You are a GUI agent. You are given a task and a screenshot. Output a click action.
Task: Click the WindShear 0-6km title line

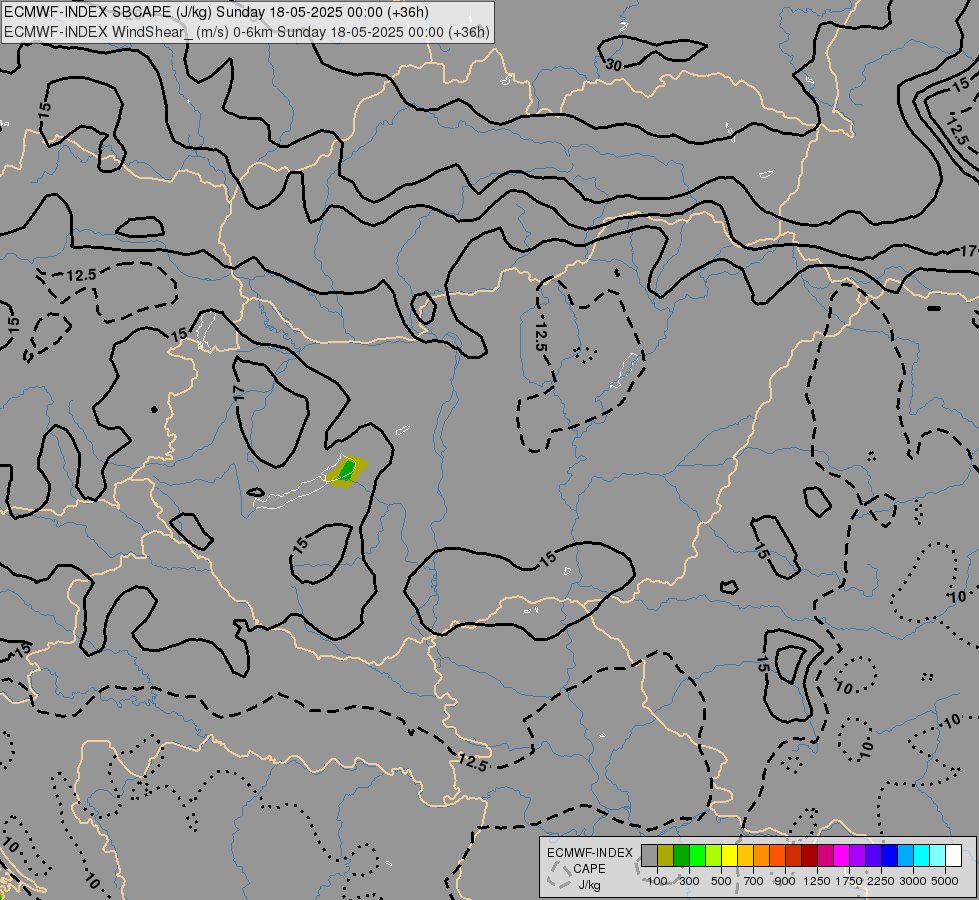247,32
